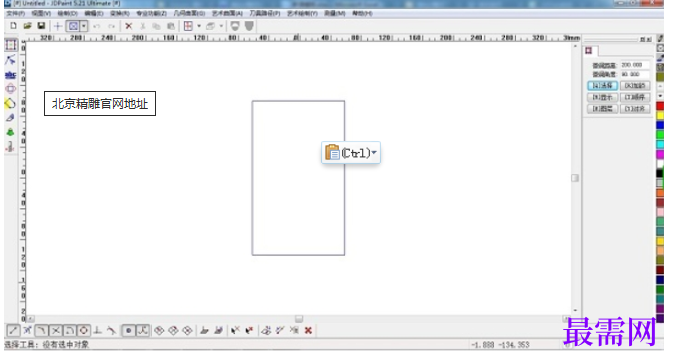Select the pink square tab in right panel
Screen dimensions: 675x363
point(589,51)
